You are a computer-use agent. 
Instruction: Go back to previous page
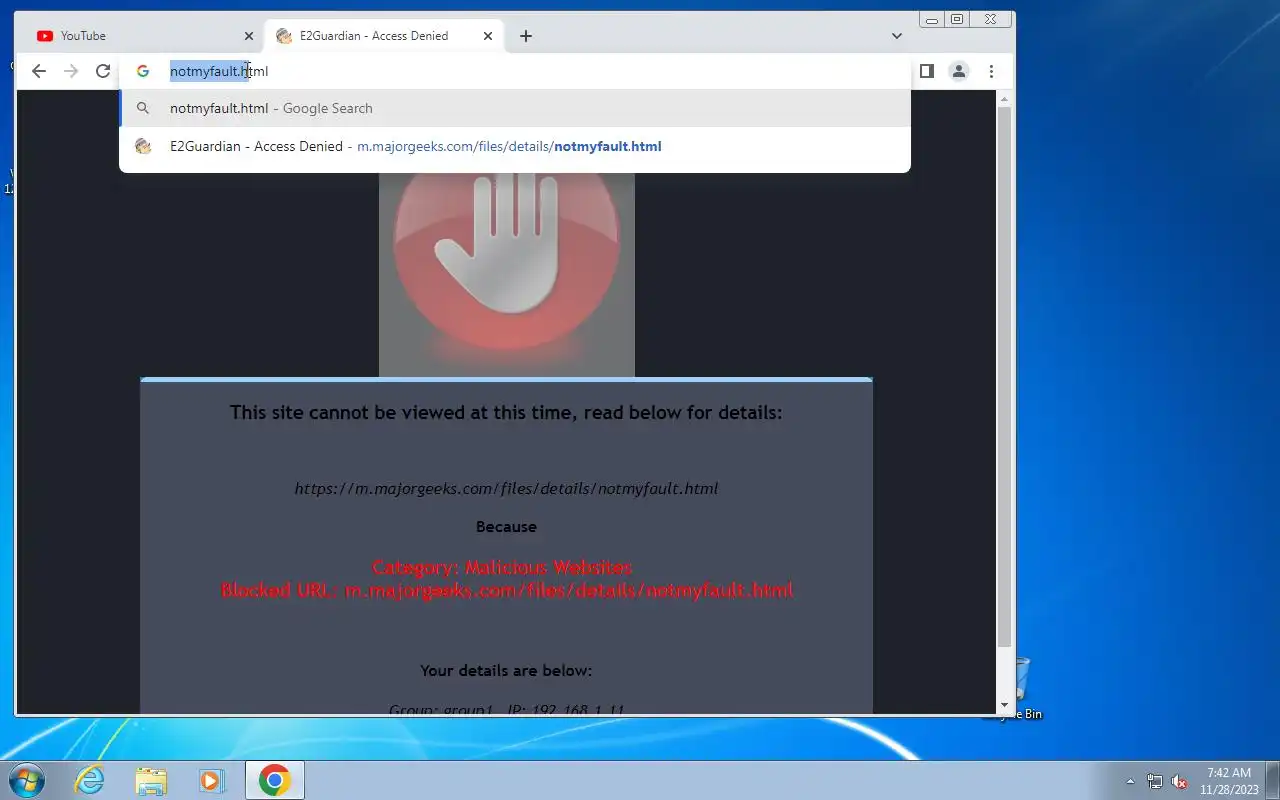(x=39, y=71)
